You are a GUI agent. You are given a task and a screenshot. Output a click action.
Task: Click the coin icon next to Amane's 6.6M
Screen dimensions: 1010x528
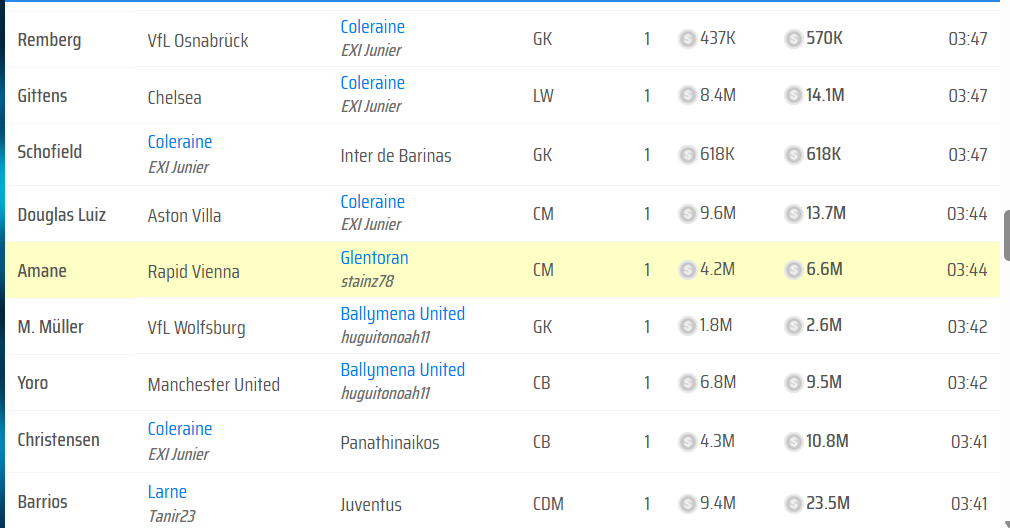point(793,269)
